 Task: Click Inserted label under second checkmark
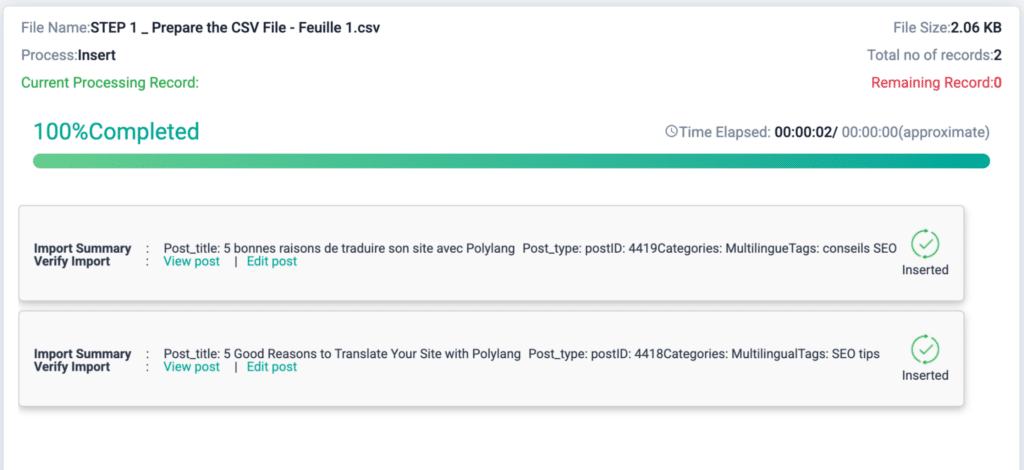click(x=925, y=376)
